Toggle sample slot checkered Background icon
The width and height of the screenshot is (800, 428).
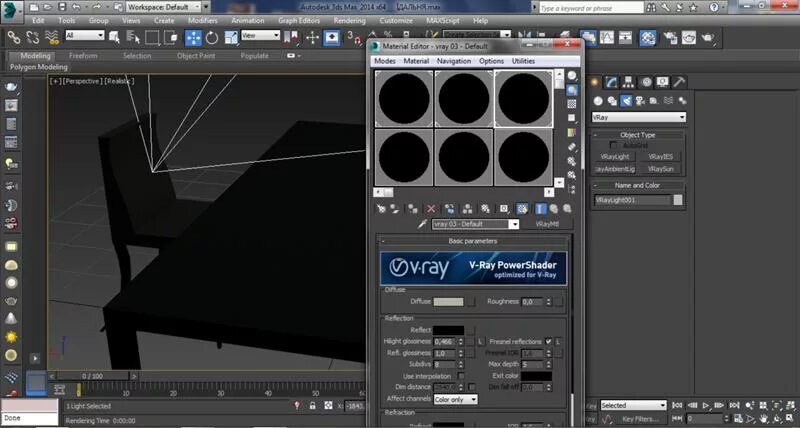(572, 104)
